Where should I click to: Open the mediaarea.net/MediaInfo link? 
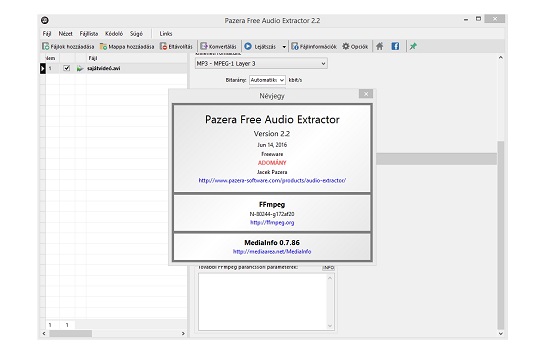pos(272,252)
